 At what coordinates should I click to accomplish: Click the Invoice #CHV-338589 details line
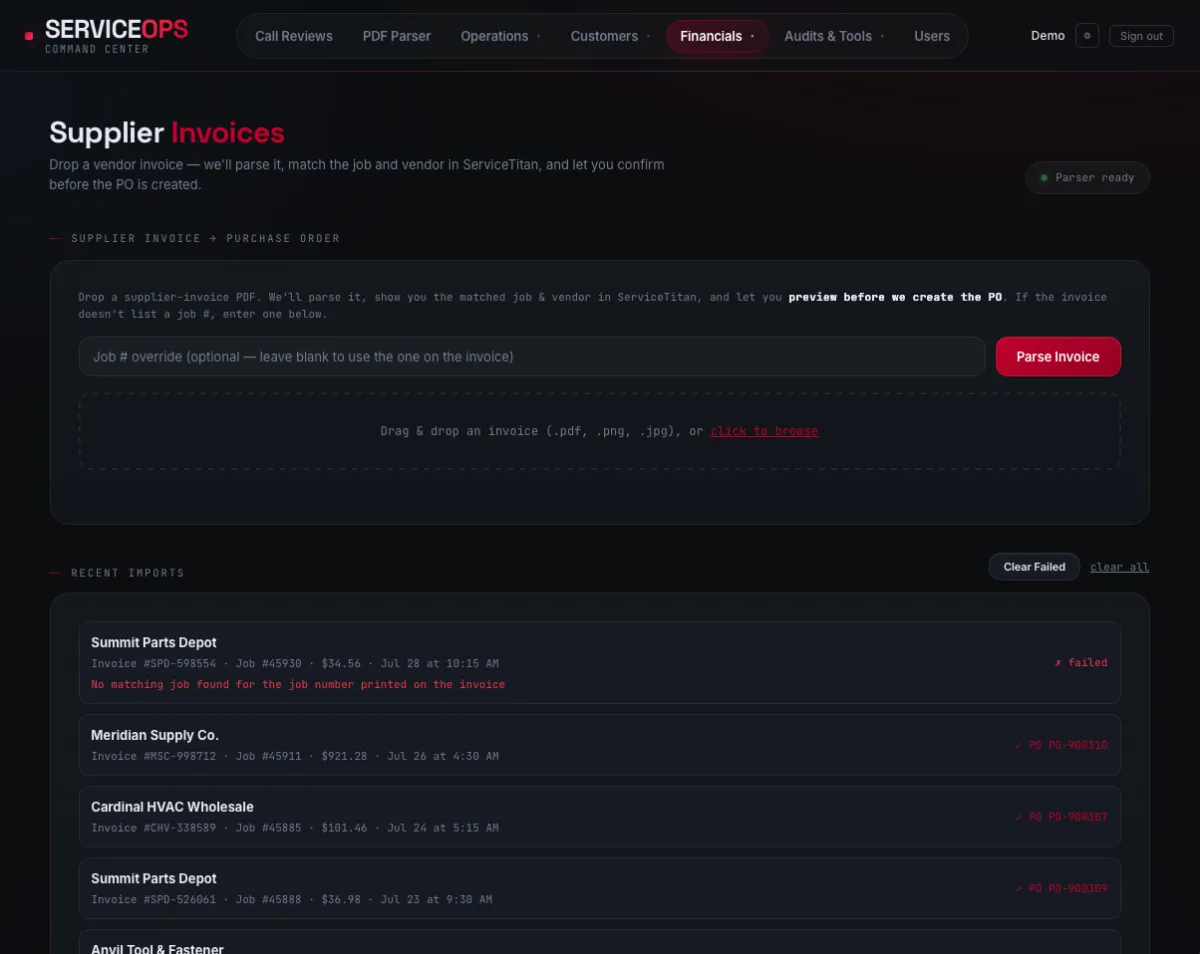click(x=295, y=829)
